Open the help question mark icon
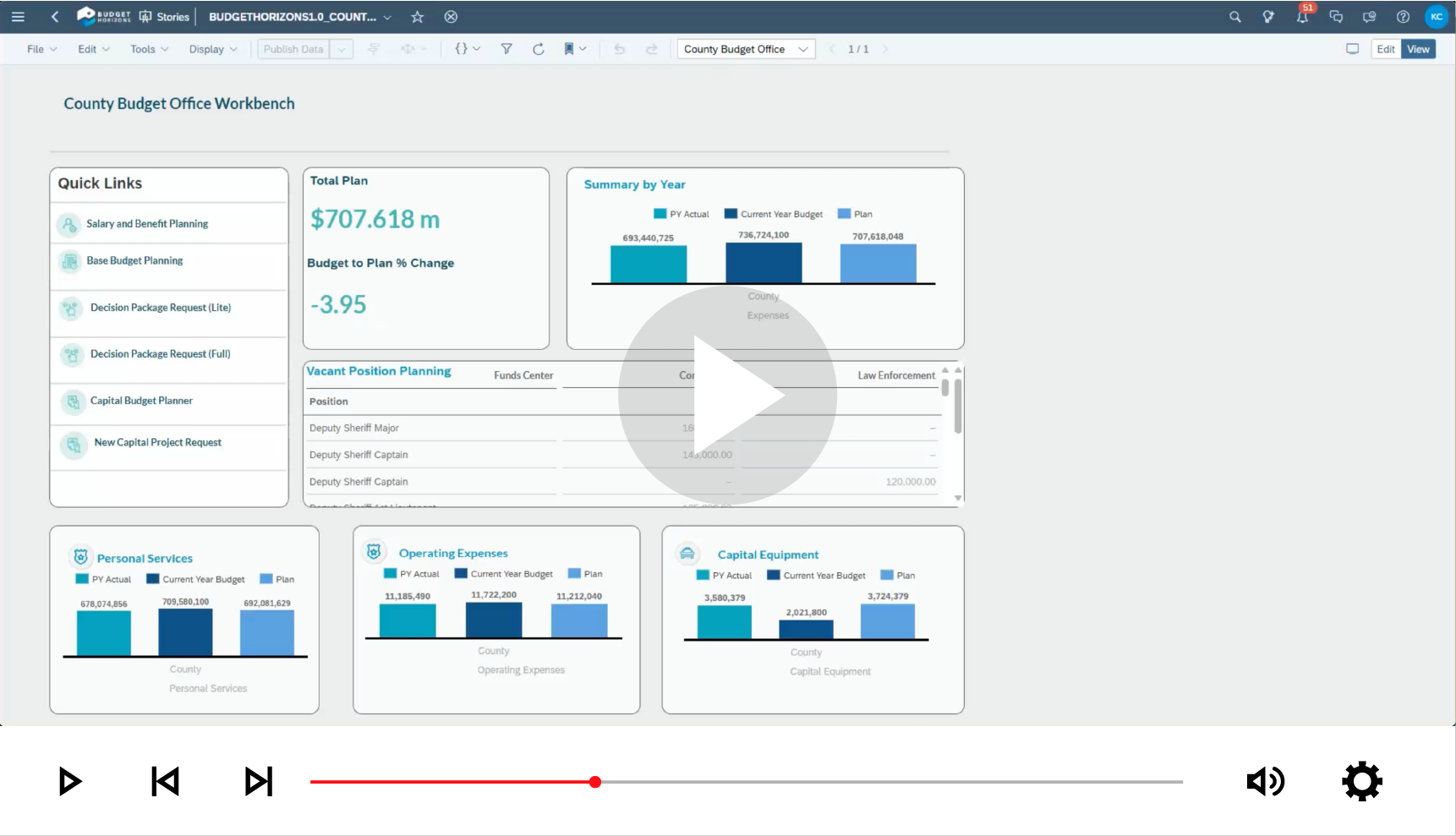The width and height of the screenshot is (1456, 836). pyautogui.click(x=1403, y=17)
